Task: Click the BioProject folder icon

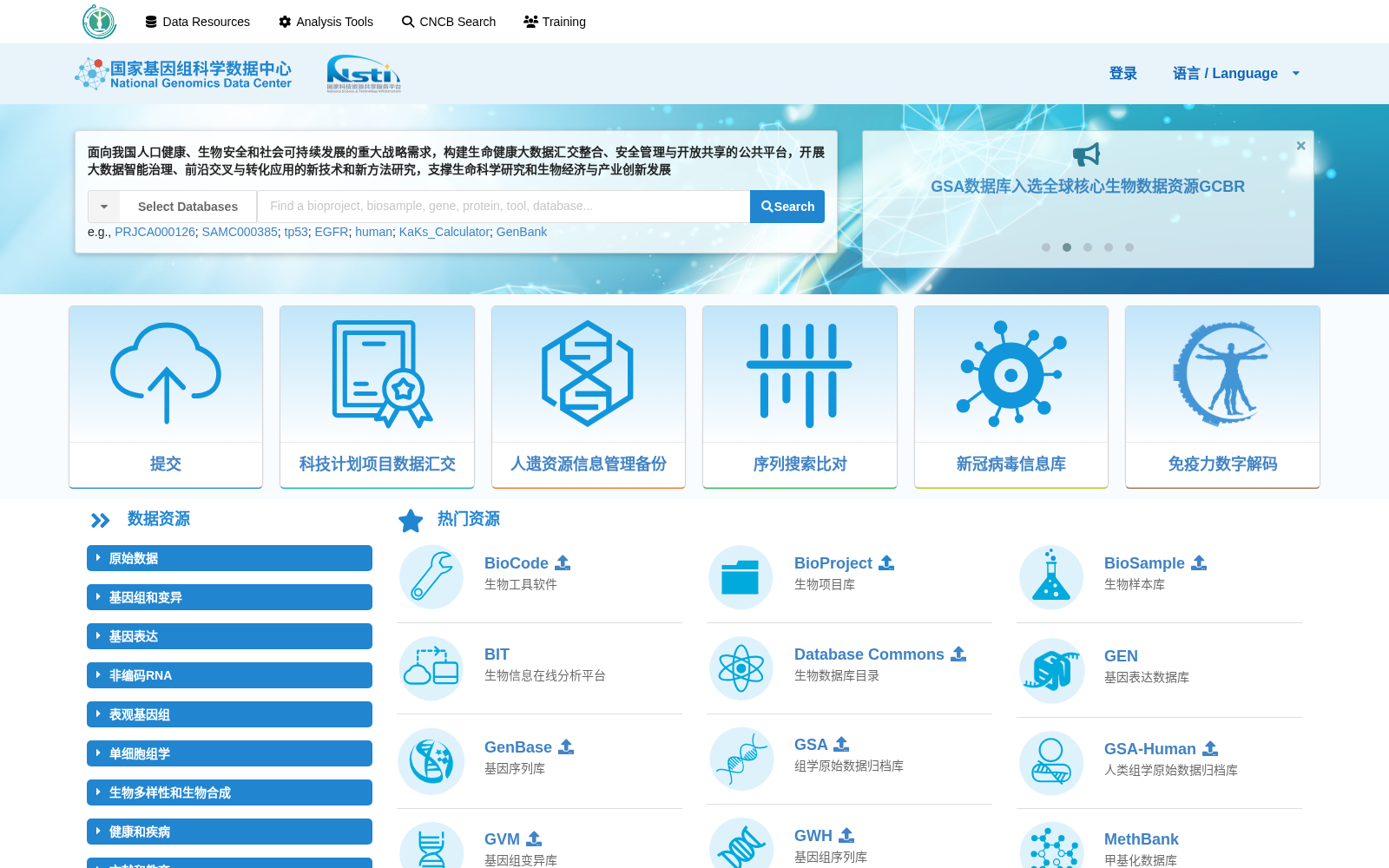Action: point(741,577)
